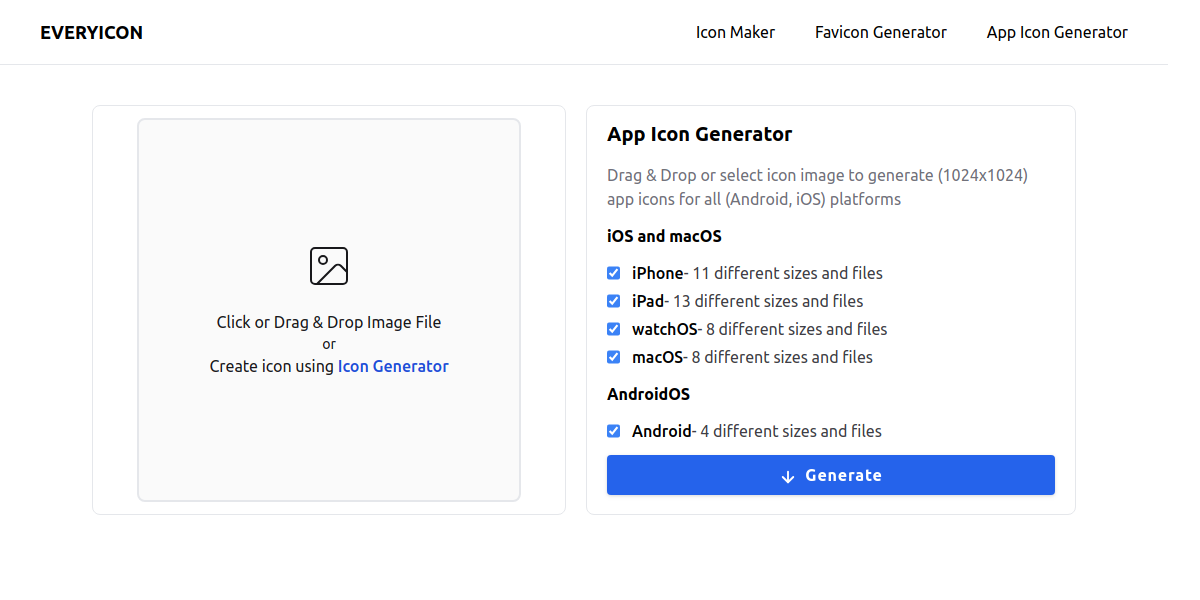The height and width of the screenshot is (600, 1200).
Task: Click the "iPad" label text
Action: pos(648,301)
